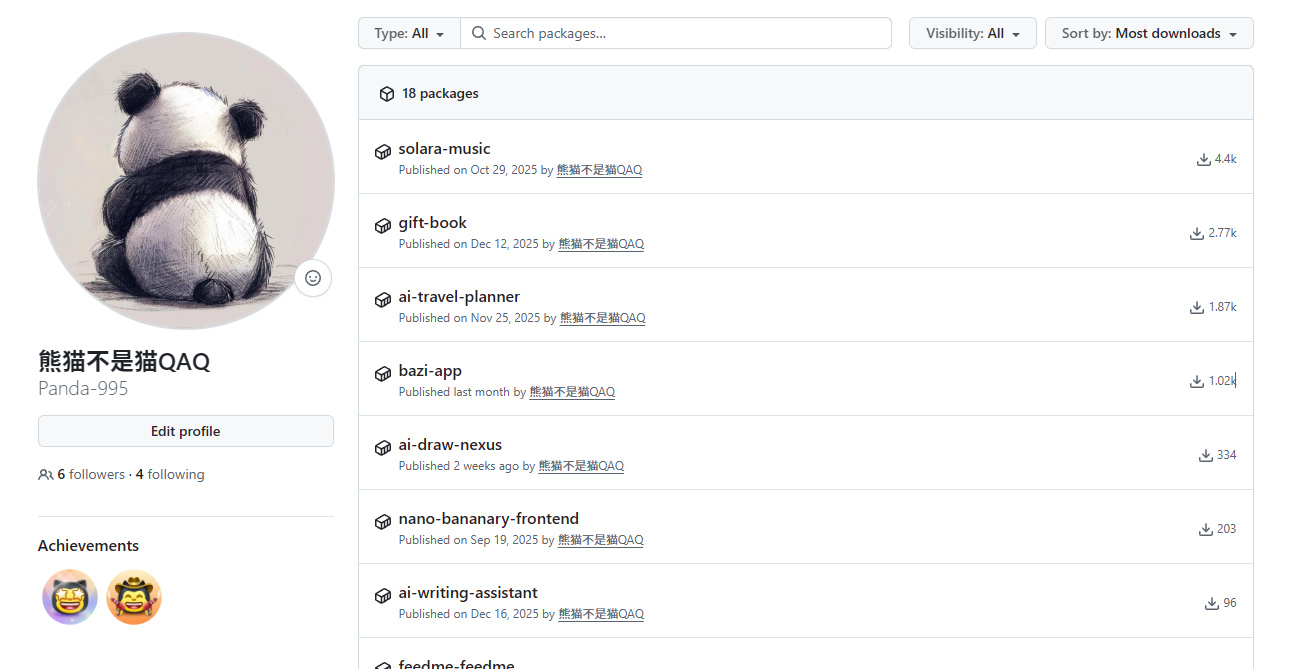Click the 4 following link
This screenshot has height=669, width=1298.
(170, 475)
